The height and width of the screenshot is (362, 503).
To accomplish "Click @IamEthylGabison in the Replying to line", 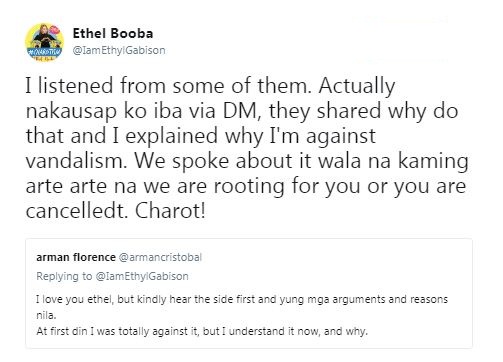I will (x=142, y=276).
